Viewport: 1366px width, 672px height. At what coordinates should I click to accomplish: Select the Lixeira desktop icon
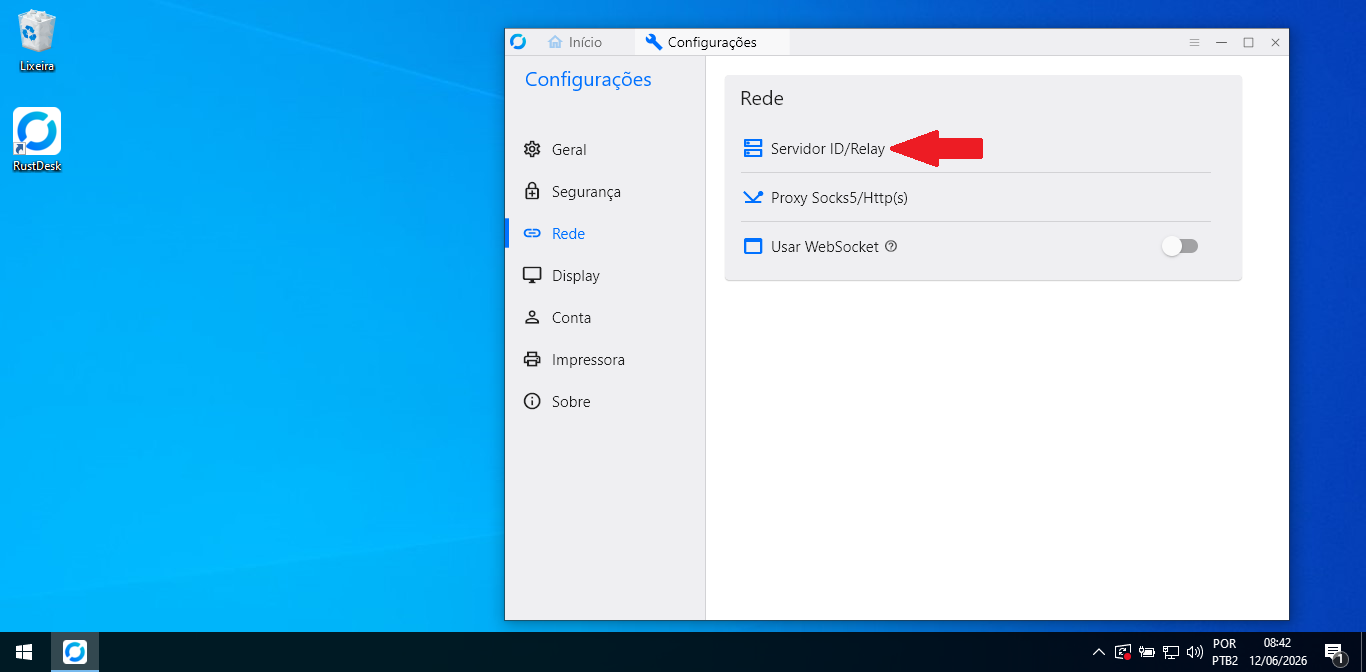37,41
